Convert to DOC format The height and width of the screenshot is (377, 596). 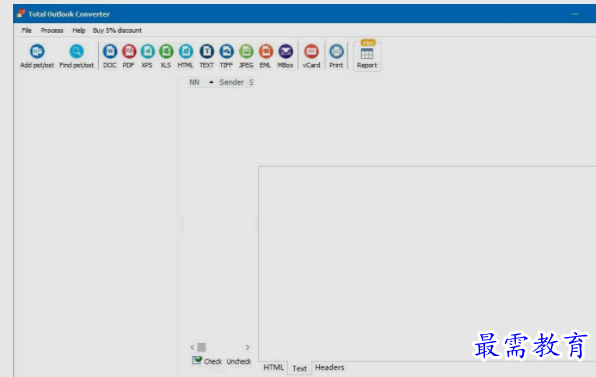(110, 56)
